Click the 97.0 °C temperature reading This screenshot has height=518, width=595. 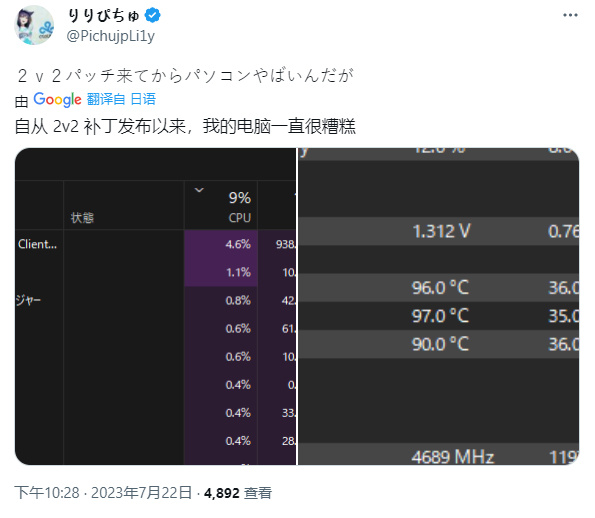tap(440, 316)
